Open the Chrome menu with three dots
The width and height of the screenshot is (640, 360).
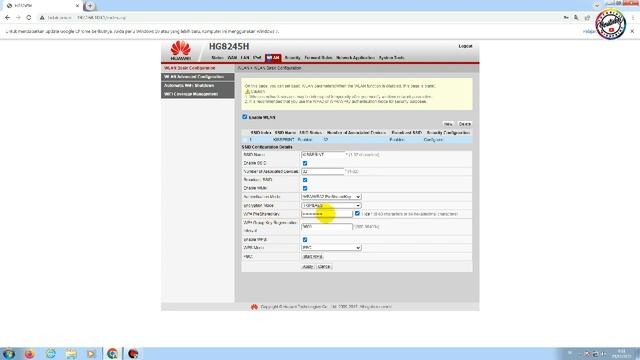pos(633,18)
